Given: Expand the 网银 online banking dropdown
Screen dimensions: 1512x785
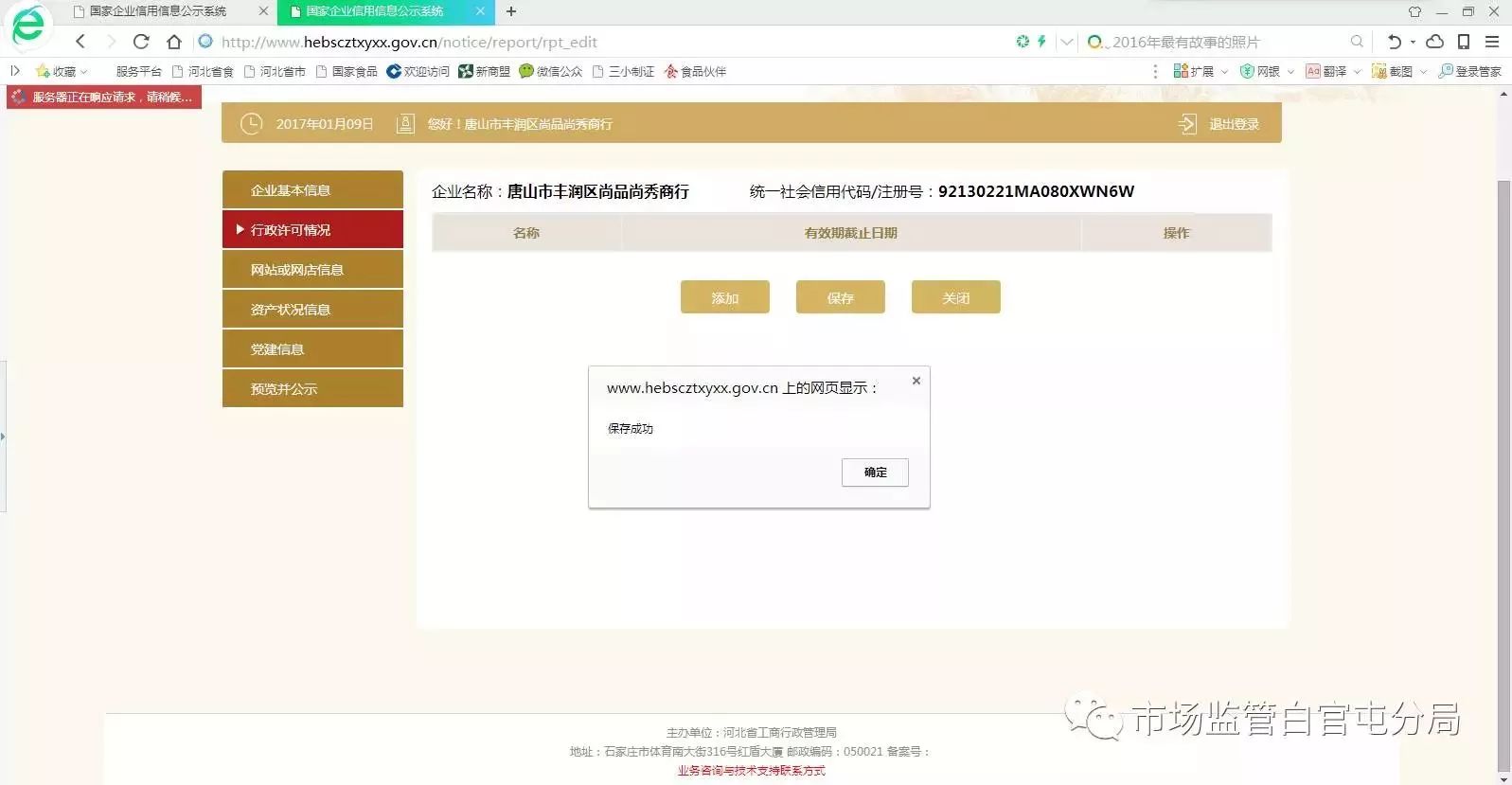Looking at the screenshot, I should point(1290,72).
